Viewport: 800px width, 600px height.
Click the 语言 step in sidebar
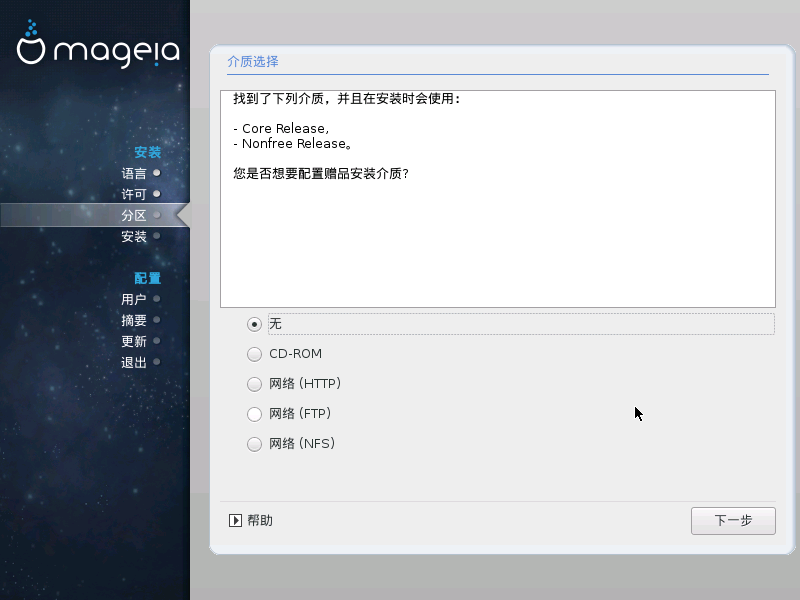click(x=134, y=173)
